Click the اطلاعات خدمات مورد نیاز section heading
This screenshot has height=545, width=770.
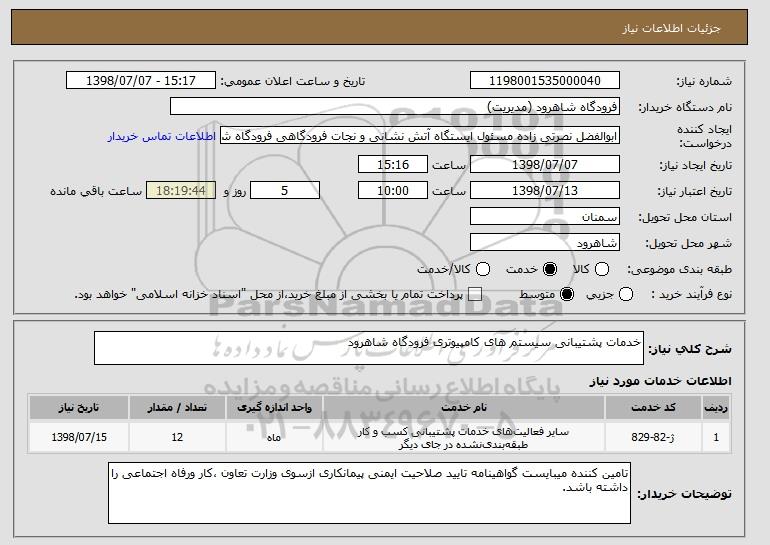click(x=660, y=381)
